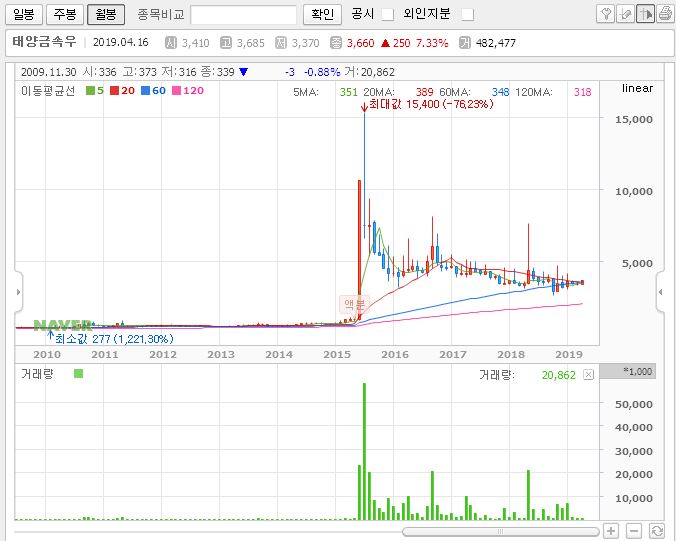The image size is (676, 541).
Task: Click the 2019 year axis label
Action: tap(569, 355)
